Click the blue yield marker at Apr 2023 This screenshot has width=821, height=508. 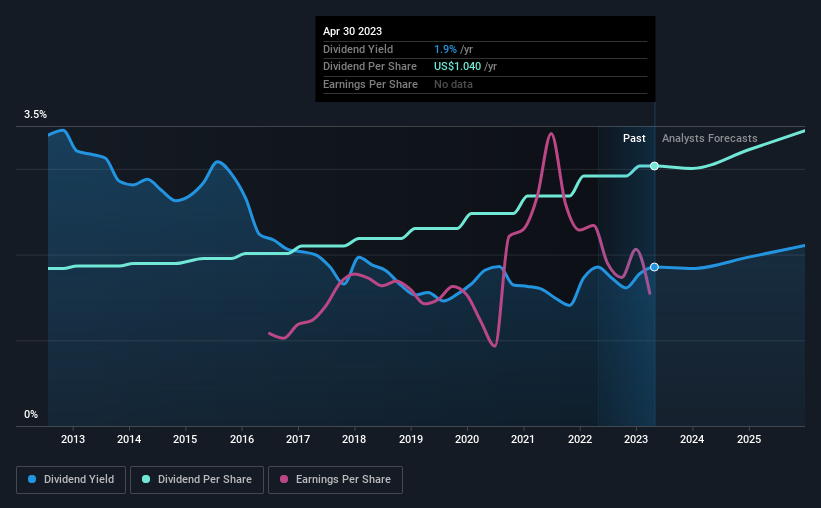[x=654, y=267]
